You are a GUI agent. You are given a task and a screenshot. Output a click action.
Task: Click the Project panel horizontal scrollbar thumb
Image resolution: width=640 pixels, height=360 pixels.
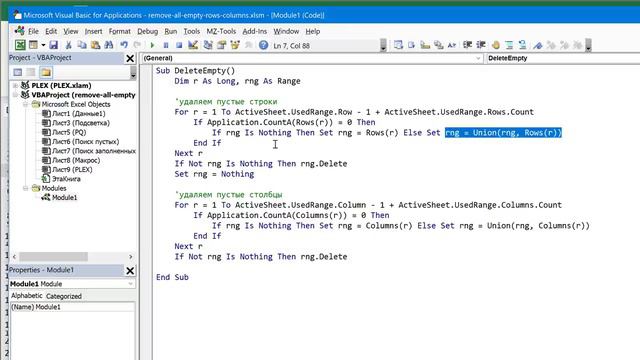pyautogui.click(x=53, y=256)
